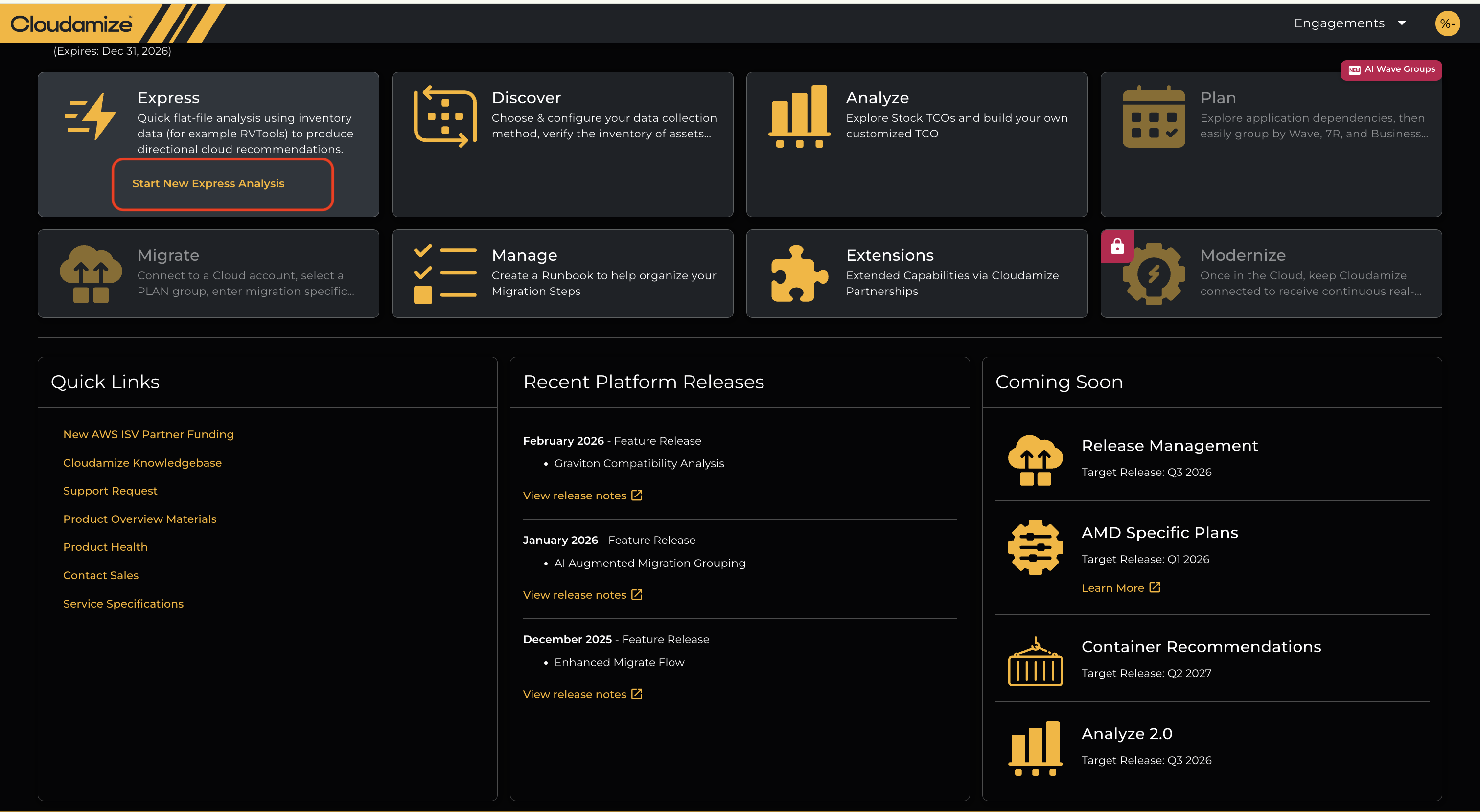
Task: Click 'Graviton Compatibility Analysis' bullet text
Action: (639, 463)
